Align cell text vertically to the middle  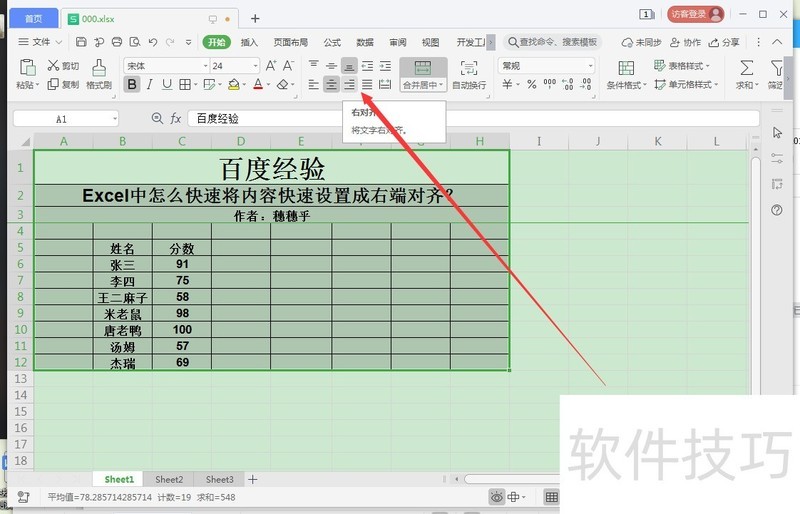click(x=331, y=65)
